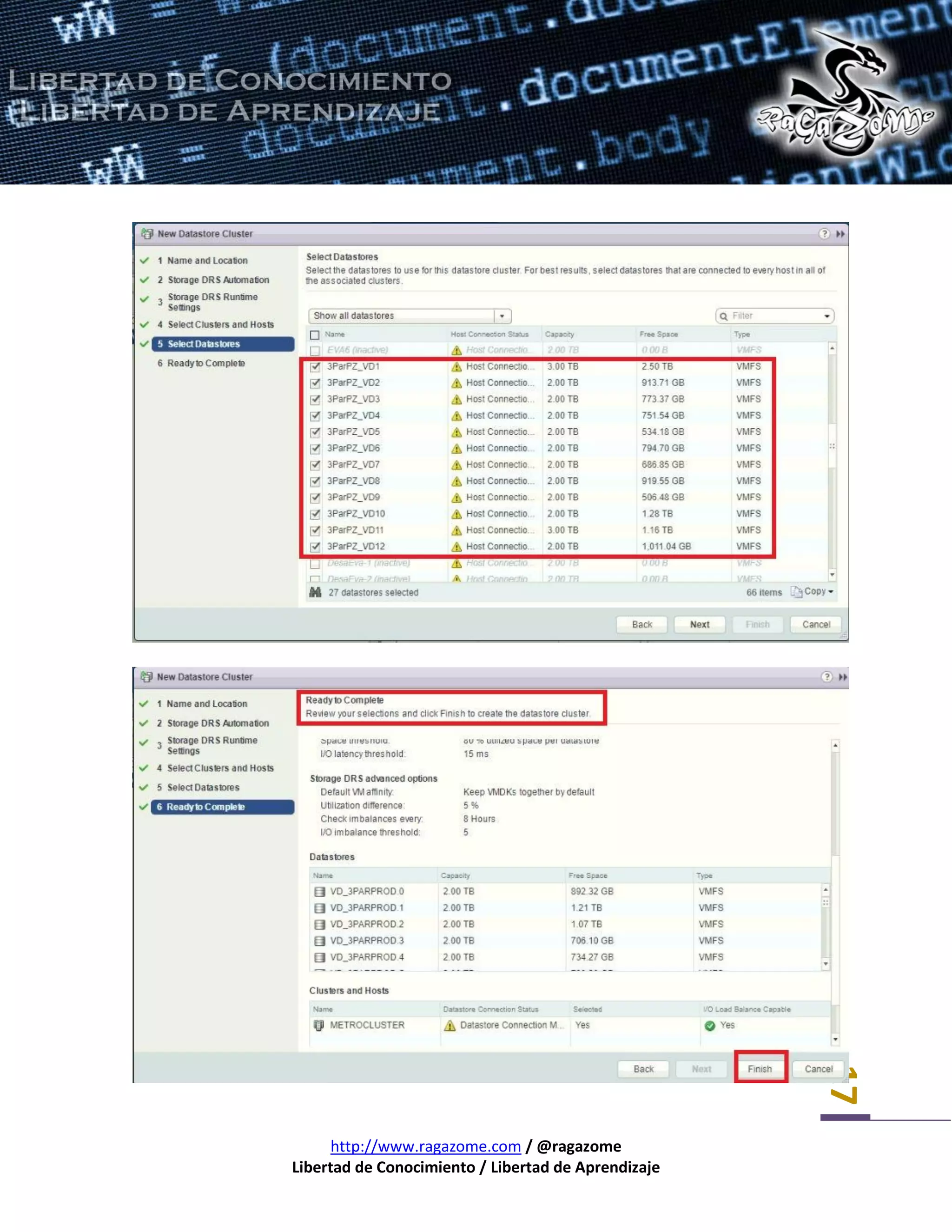
Task: Click the METROCLUSTER cluster icon
Action: click(318, 1025)
